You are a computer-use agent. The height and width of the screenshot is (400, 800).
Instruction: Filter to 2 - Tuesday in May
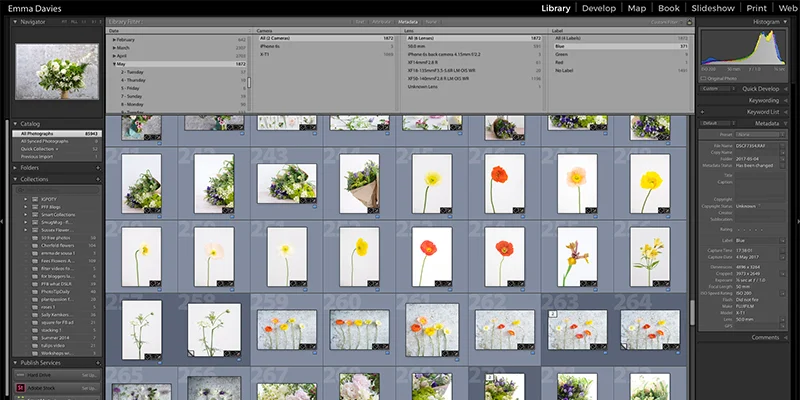coord(179,72)
